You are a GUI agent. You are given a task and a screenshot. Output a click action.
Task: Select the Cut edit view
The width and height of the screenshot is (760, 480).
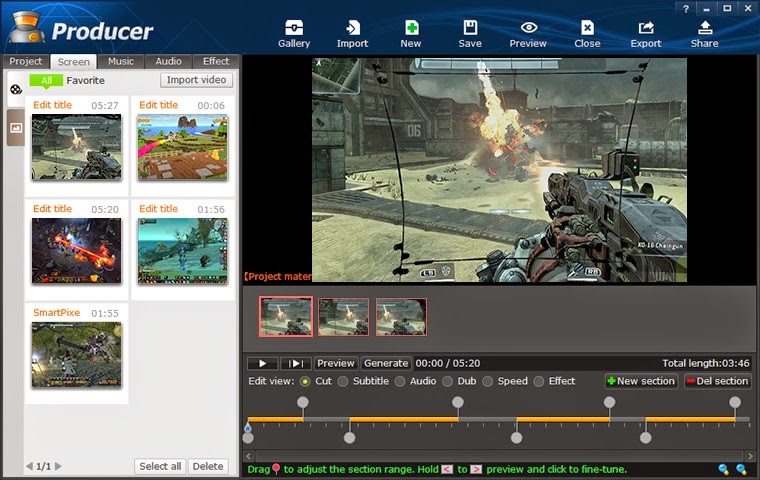pos(305,382)
